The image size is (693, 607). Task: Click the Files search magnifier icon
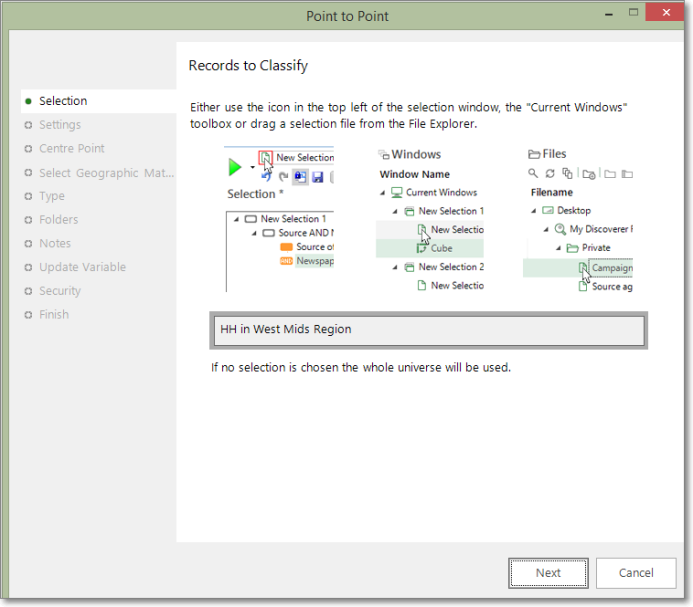533,174
